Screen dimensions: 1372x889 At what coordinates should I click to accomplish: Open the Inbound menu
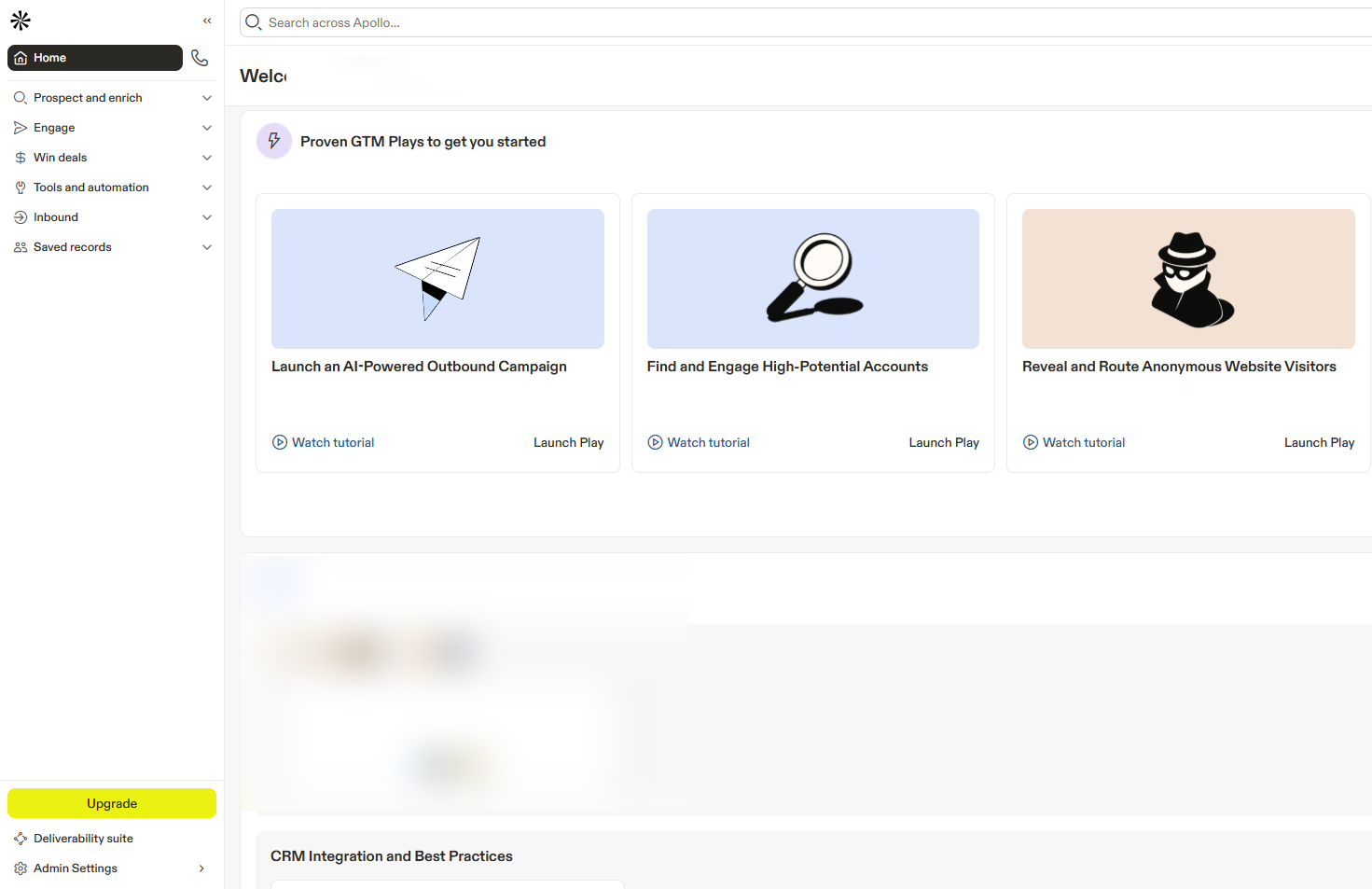112,217
